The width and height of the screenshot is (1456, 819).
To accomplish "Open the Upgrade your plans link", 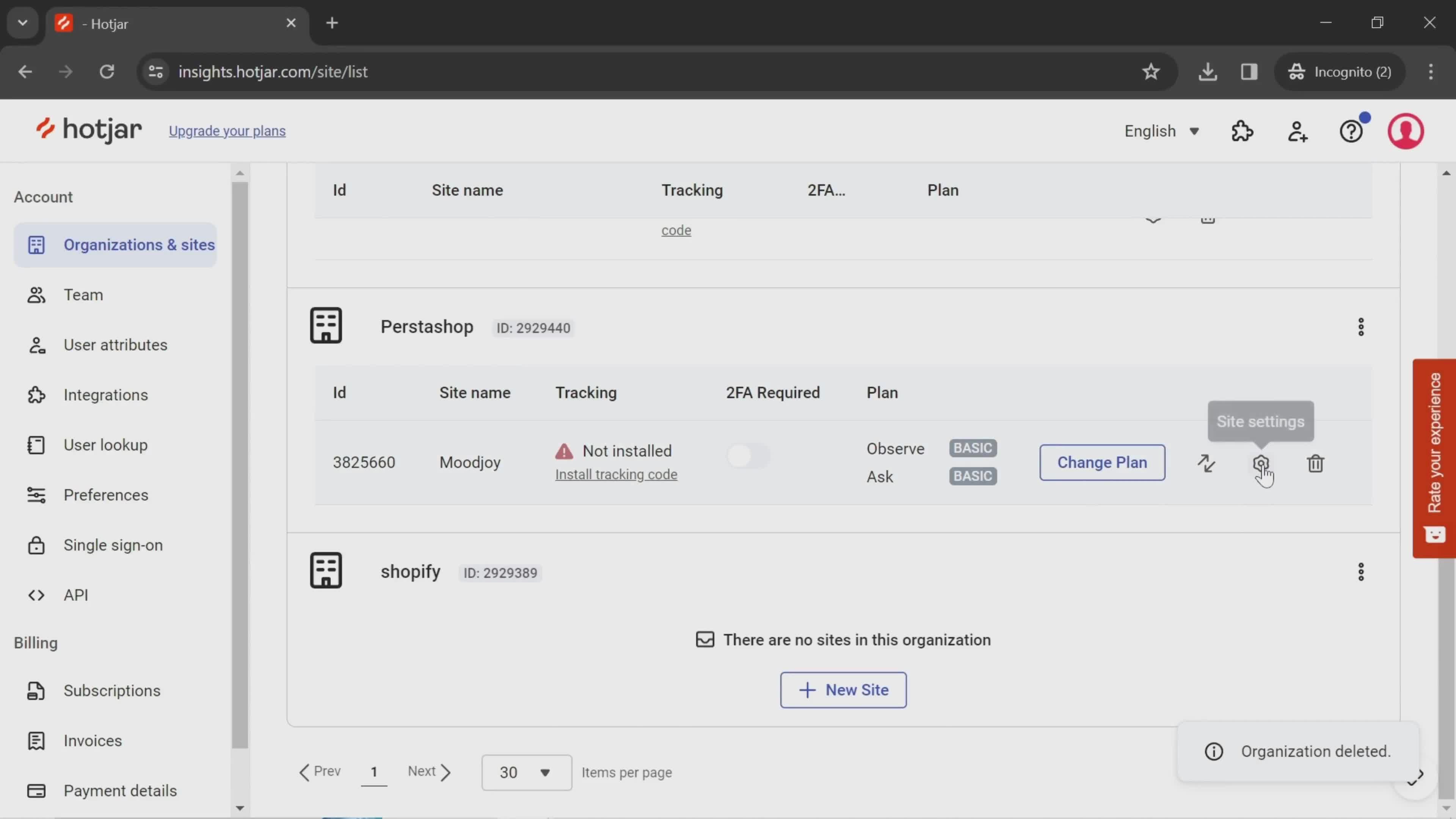I will 227,130.
